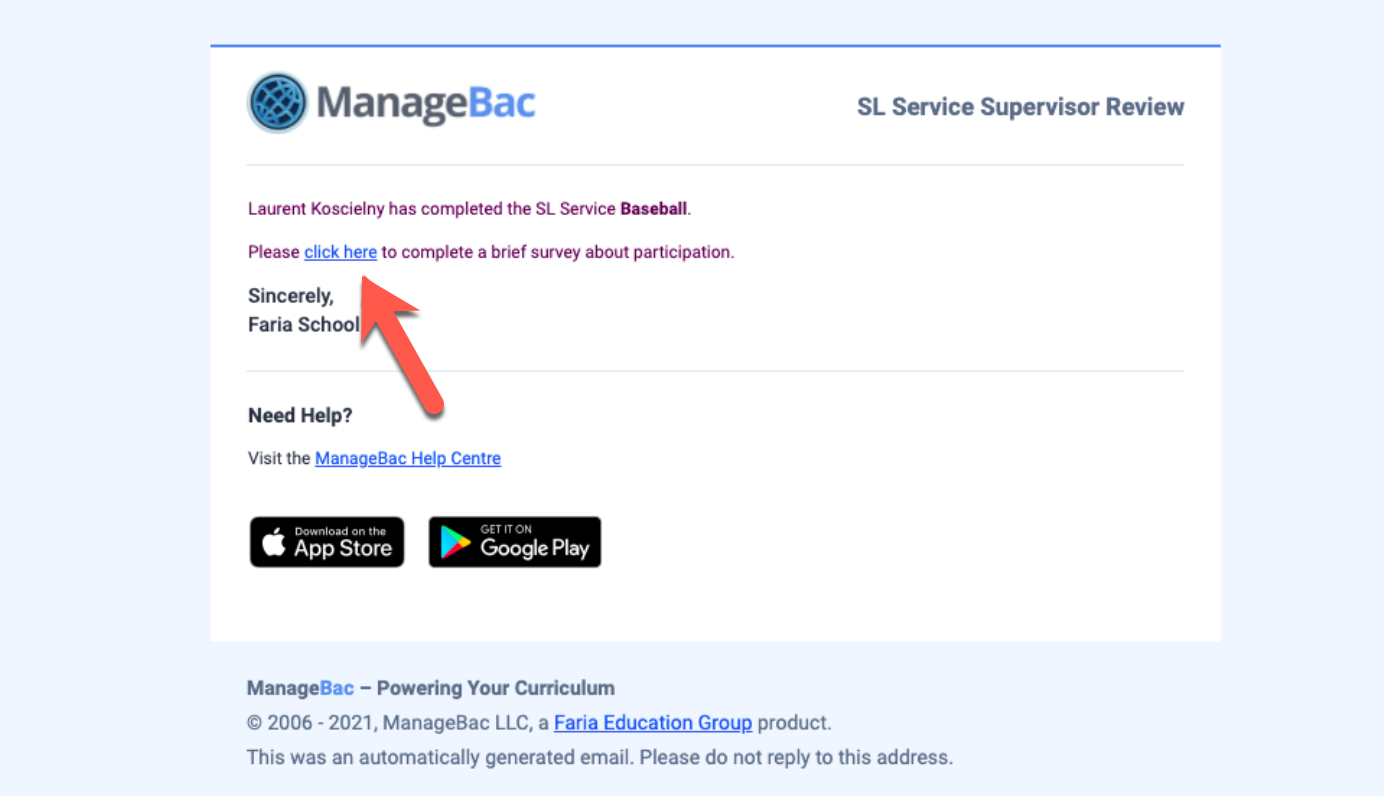This screenshot has width=1384, height=796.
Task: Select the bold Baseball service name
Action: [654, 209]
